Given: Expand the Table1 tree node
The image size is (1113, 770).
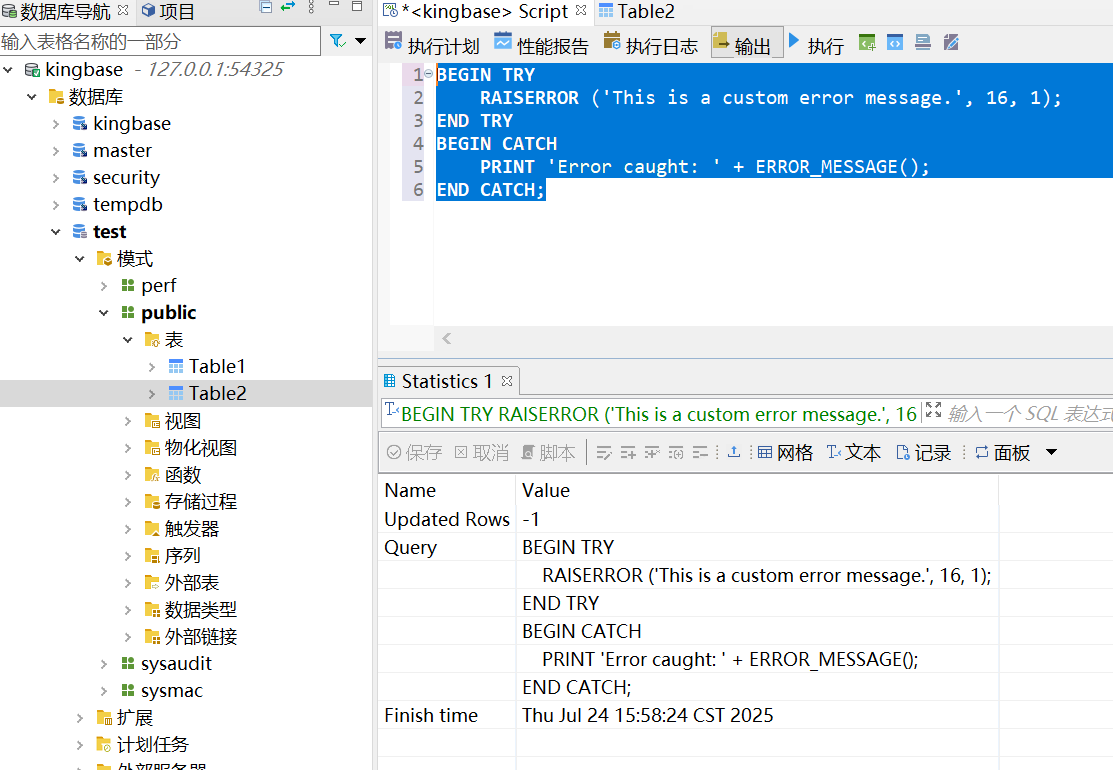Looking at the screenshot, I should [152, 367].
